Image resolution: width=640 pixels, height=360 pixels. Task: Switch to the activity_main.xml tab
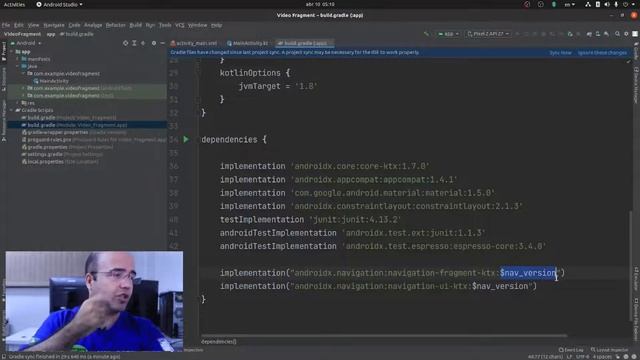click(x=195, y=43)
